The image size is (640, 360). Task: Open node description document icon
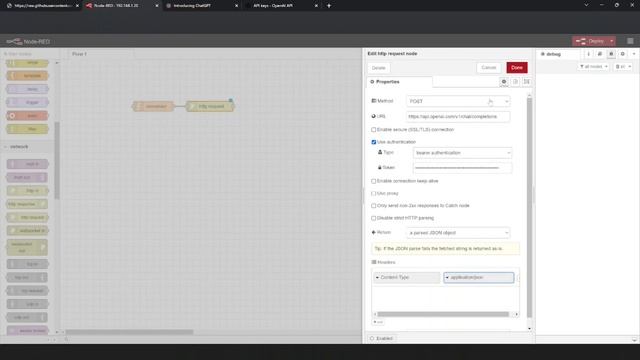[515, 82]
